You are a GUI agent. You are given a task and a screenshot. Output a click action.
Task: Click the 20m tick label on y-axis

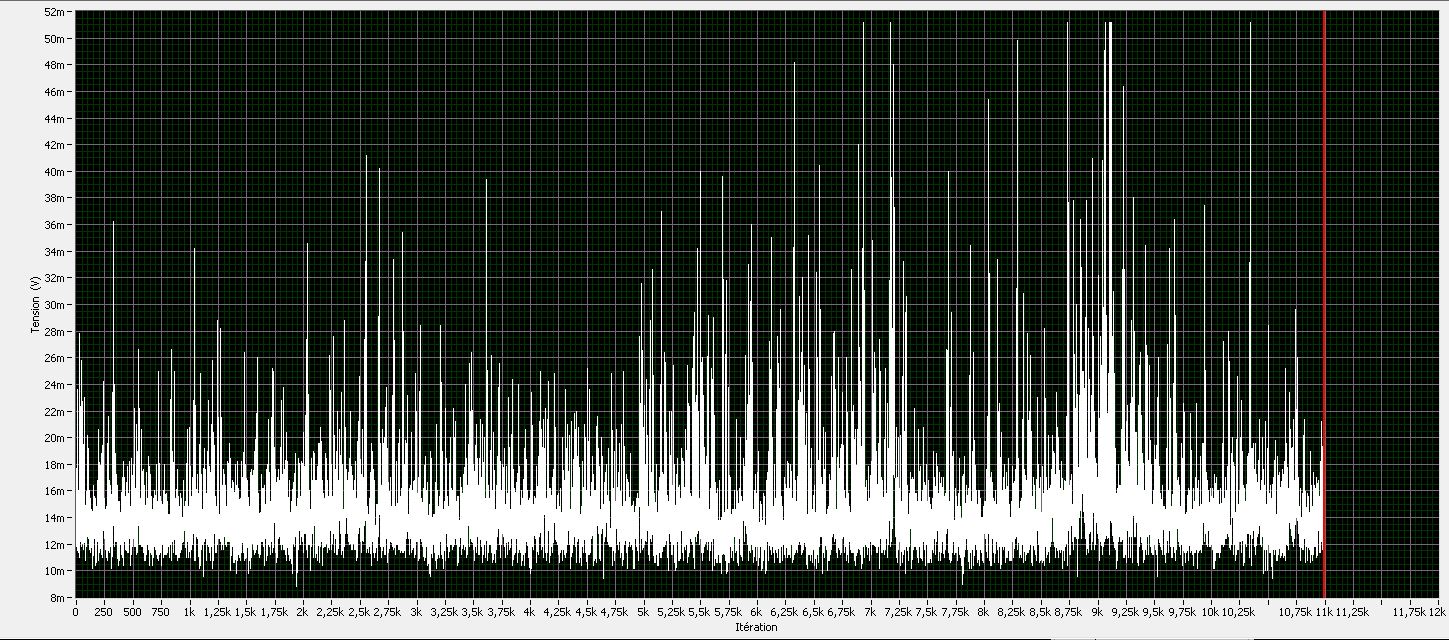[56, 438]
